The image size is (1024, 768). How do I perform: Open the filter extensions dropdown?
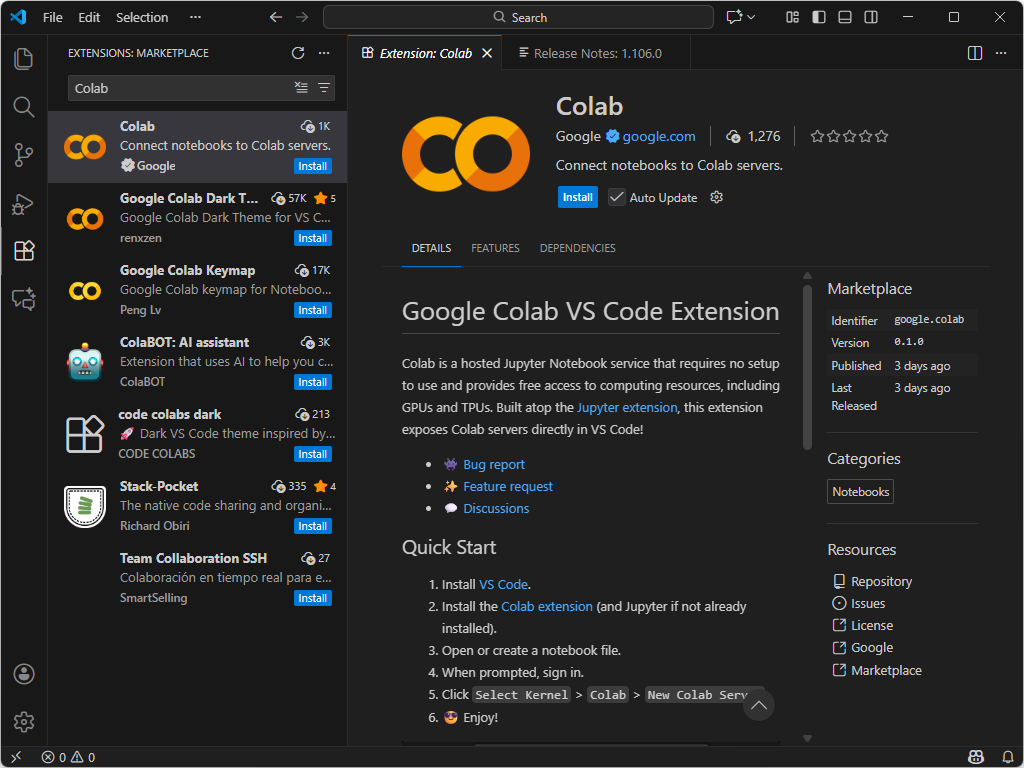click(323, 88)
